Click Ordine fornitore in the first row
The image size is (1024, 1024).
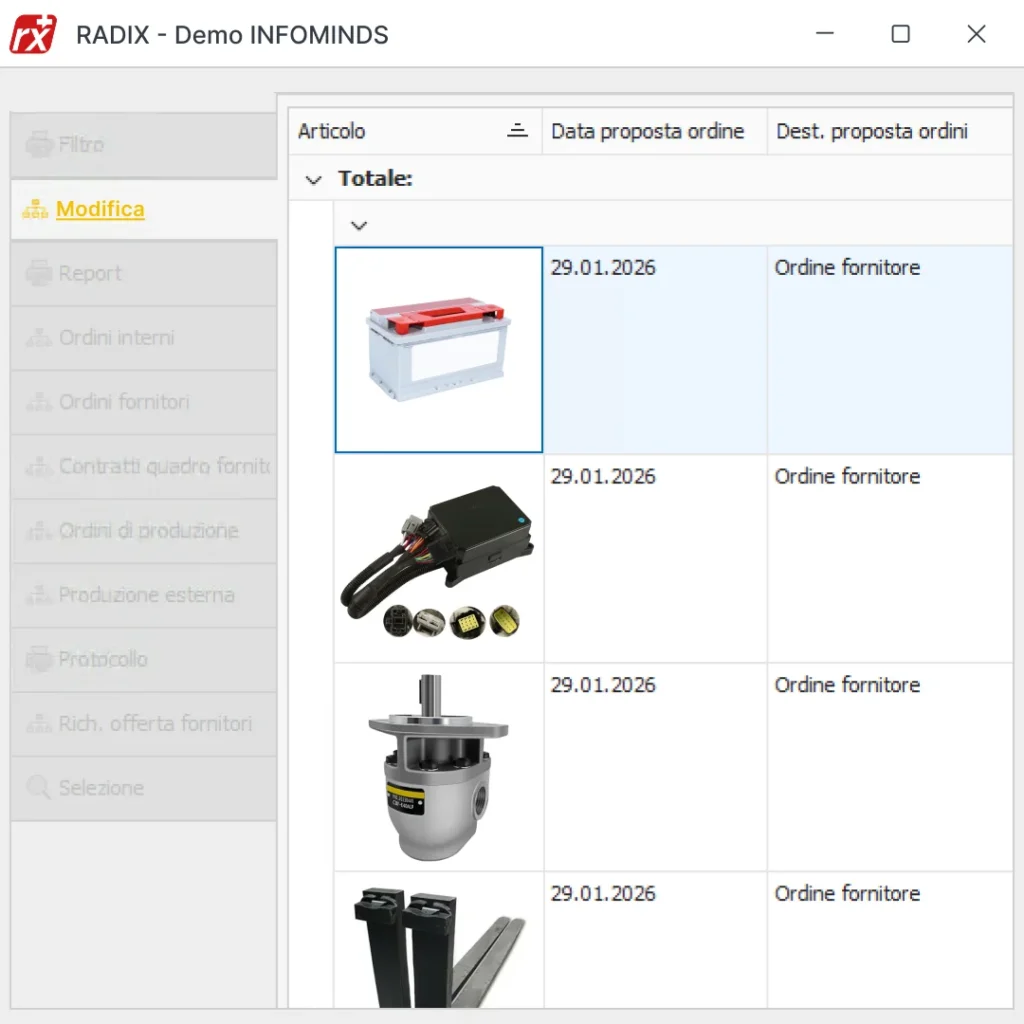(x=847, y=268)
